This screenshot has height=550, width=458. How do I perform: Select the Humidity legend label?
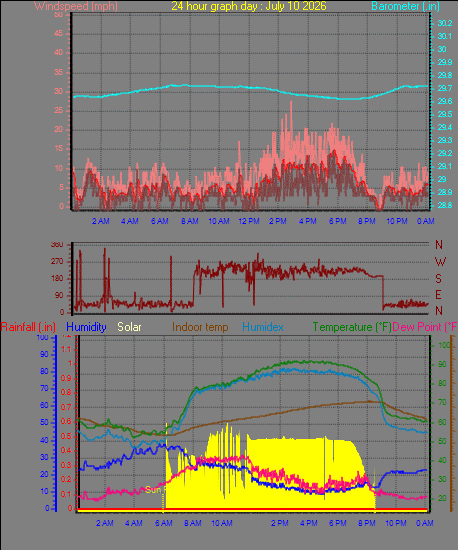coord(86,327)
